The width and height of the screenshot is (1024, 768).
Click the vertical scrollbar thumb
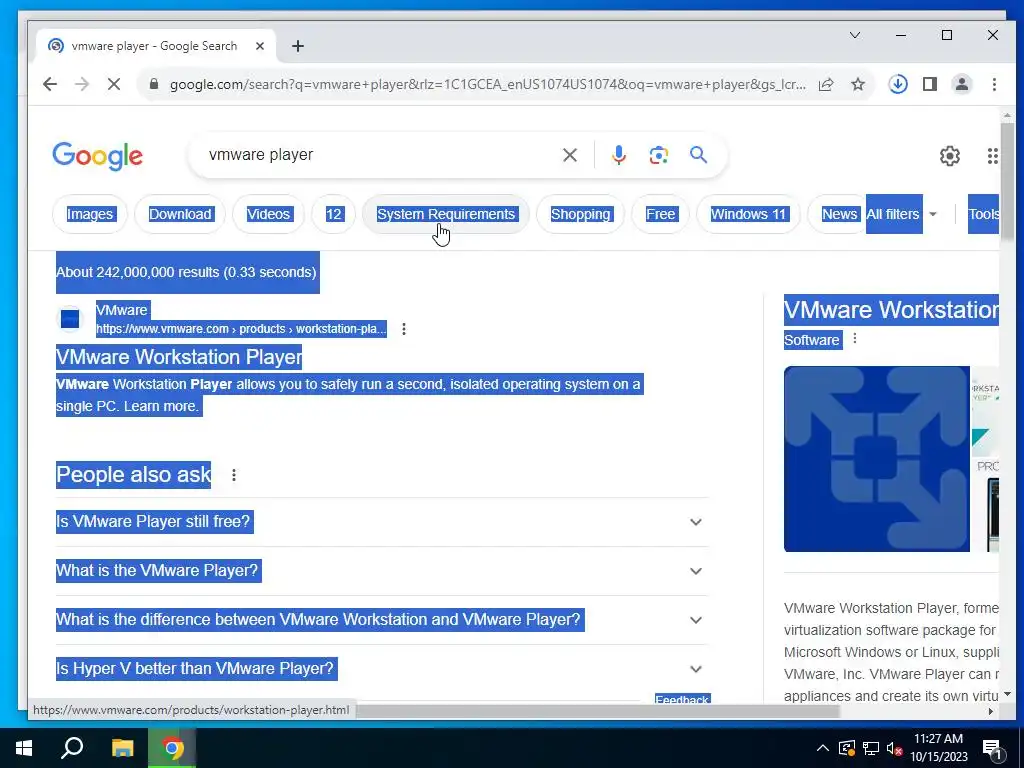click(x=1006, y=181)
